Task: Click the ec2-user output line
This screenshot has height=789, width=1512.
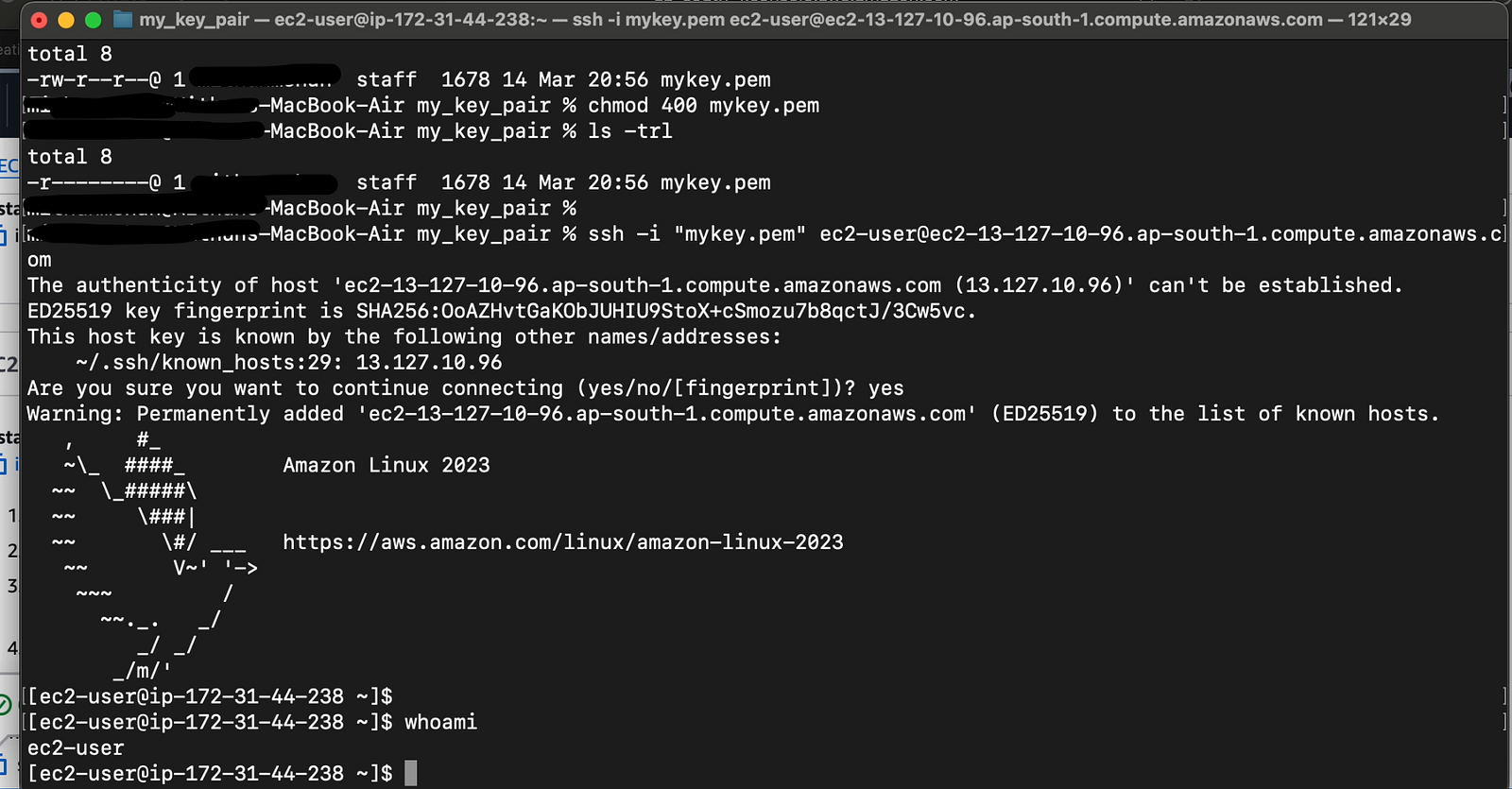Action: pos(76,747)
